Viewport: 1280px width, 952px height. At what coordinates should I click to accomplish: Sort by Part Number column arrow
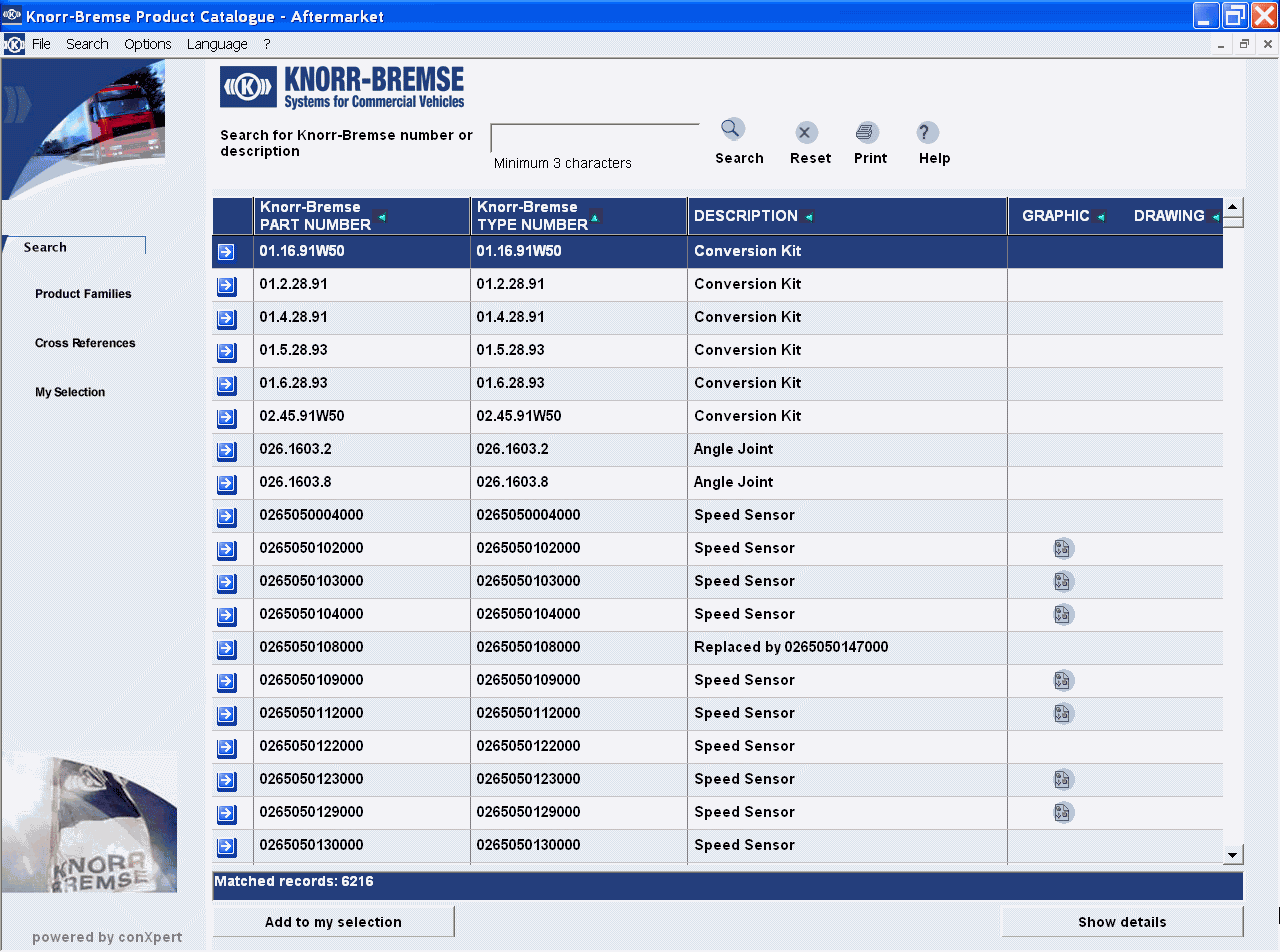coord(381,217)
